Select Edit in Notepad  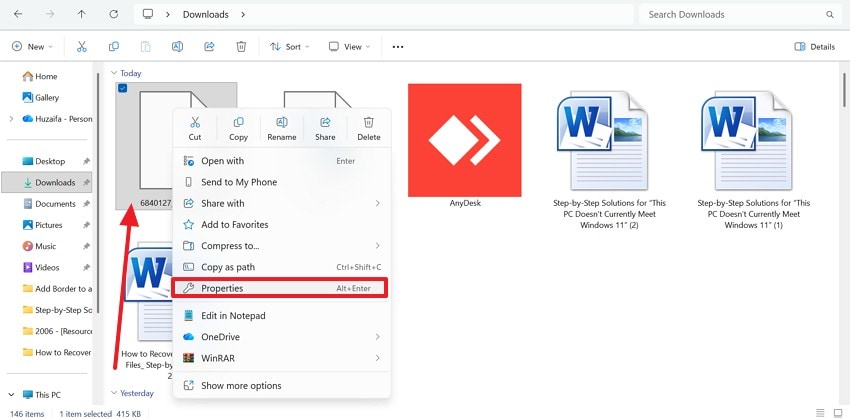pos(281,315)
